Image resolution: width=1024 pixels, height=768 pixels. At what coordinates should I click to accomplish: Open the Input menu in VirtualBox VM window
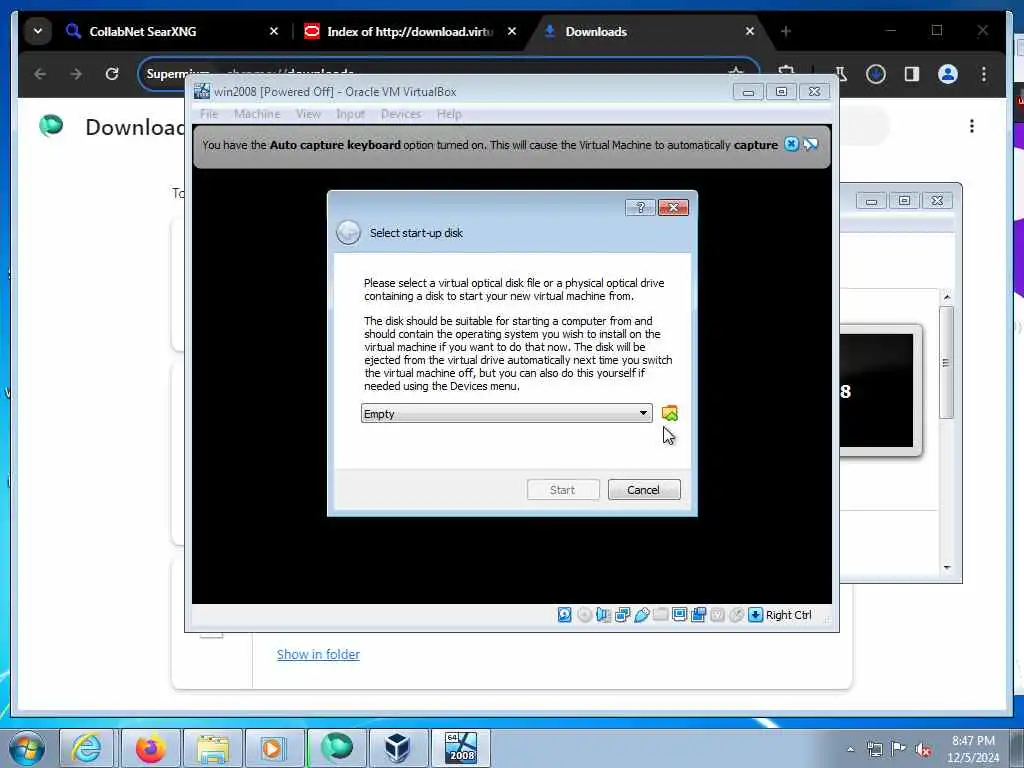[350, 114]
